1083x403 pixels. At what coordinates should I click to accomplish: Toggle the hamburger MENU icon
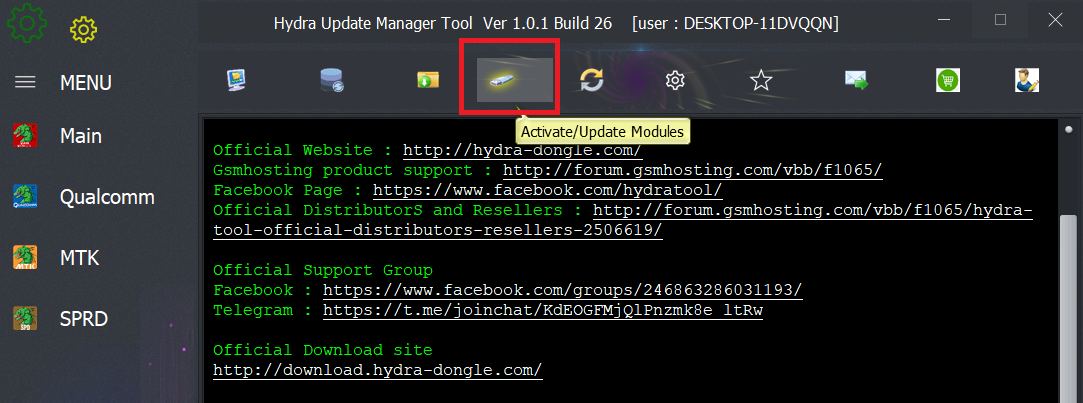click(x=26, y=82)
